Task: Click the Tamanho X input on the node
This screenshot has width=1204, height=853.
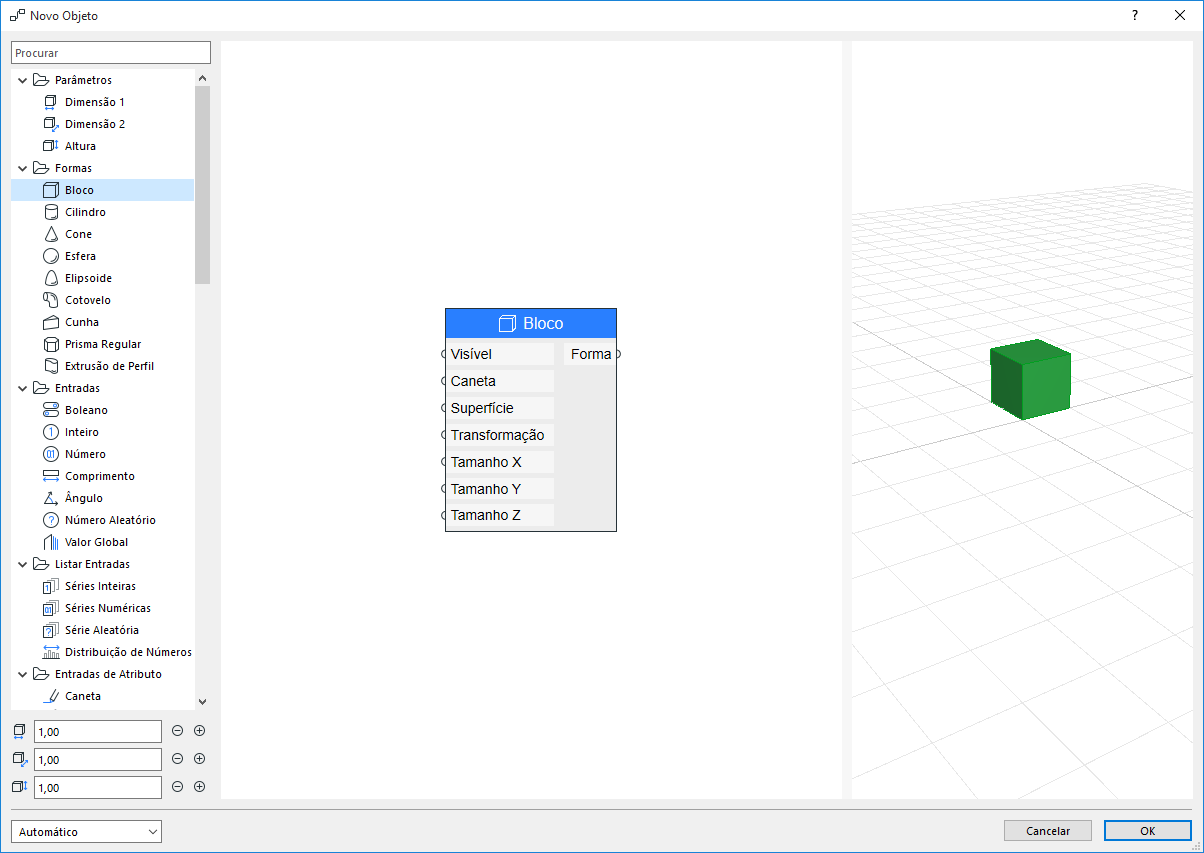Action: click(x=499, y=462)
